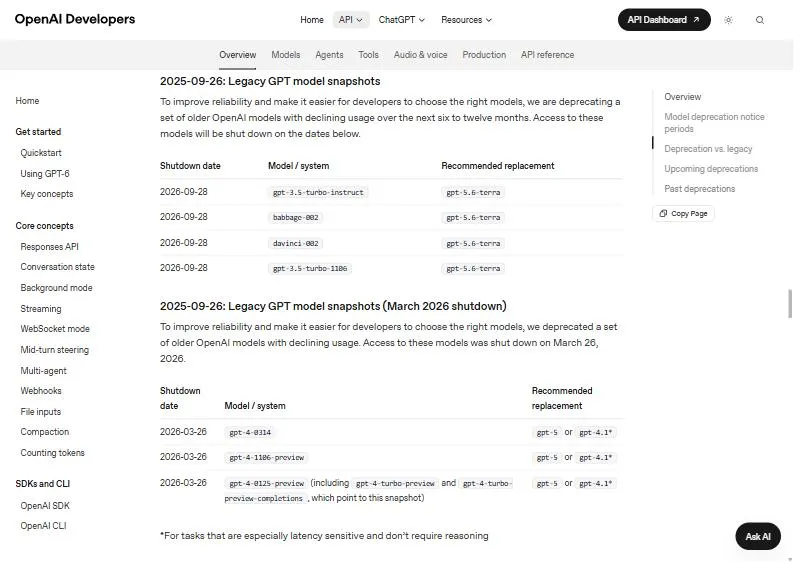Toggle the light/dark theme sun icon
Screen dimensions: 800x563
[x=728, y=20]
